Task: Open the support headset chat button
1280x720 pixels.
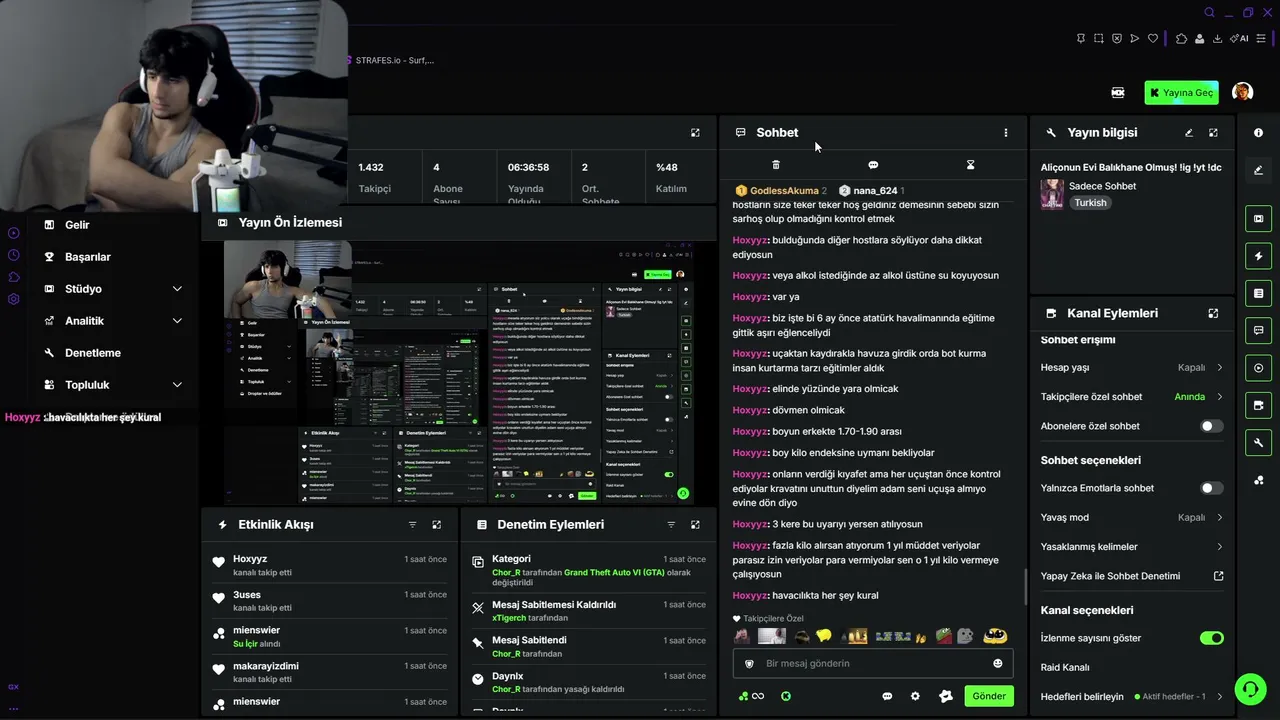Action: 1249,689
